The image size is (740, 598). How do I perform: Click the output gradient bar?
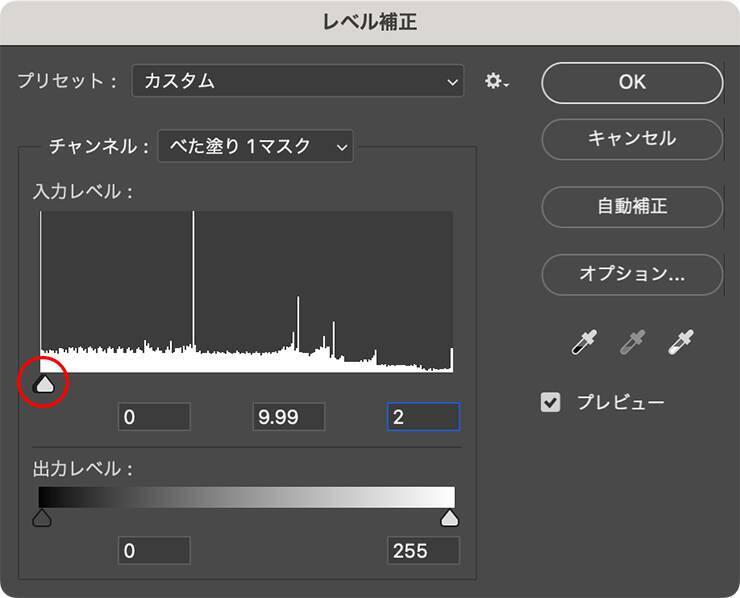246,497
